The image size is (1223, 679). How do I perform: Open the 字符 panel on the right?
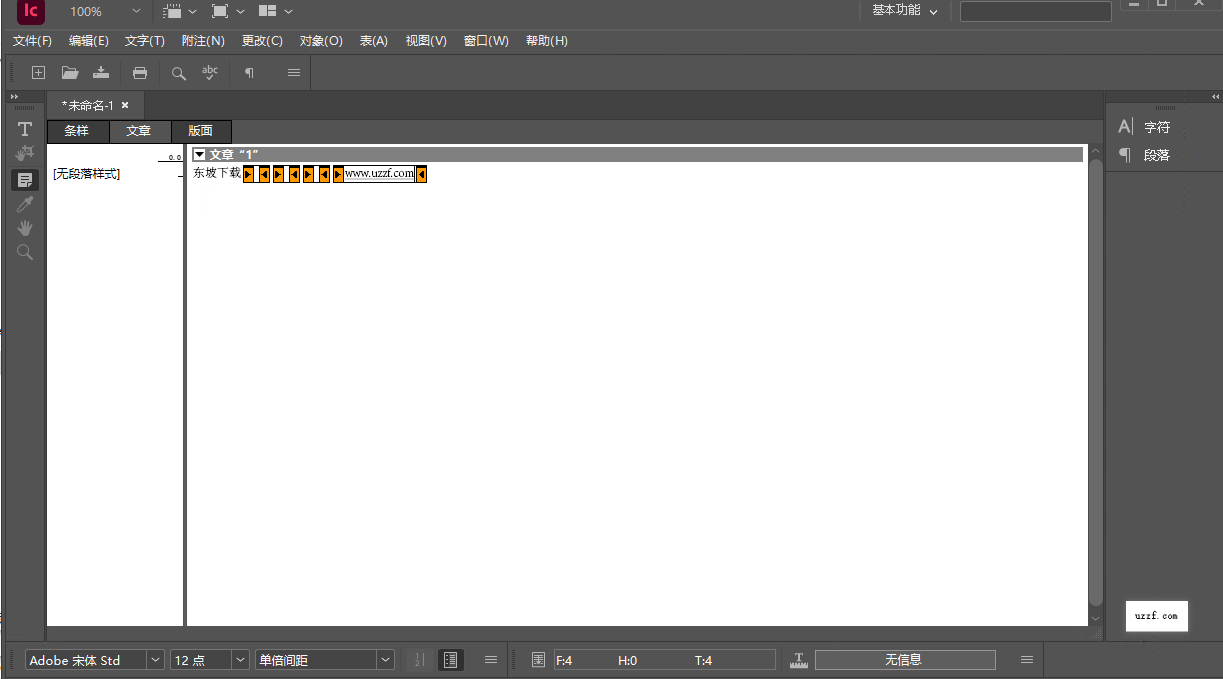1156,126
